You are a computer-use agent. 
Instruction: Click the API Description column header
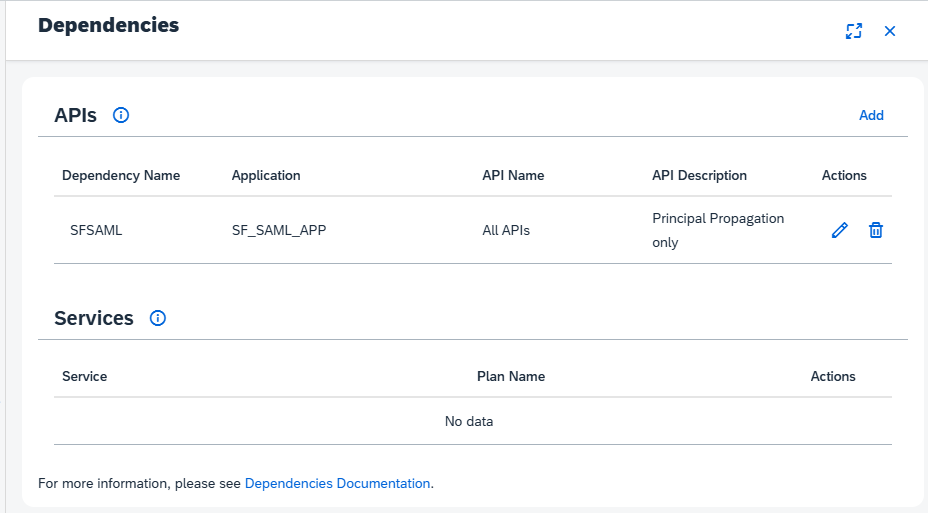pyautogui.click(x=699, y=175)
